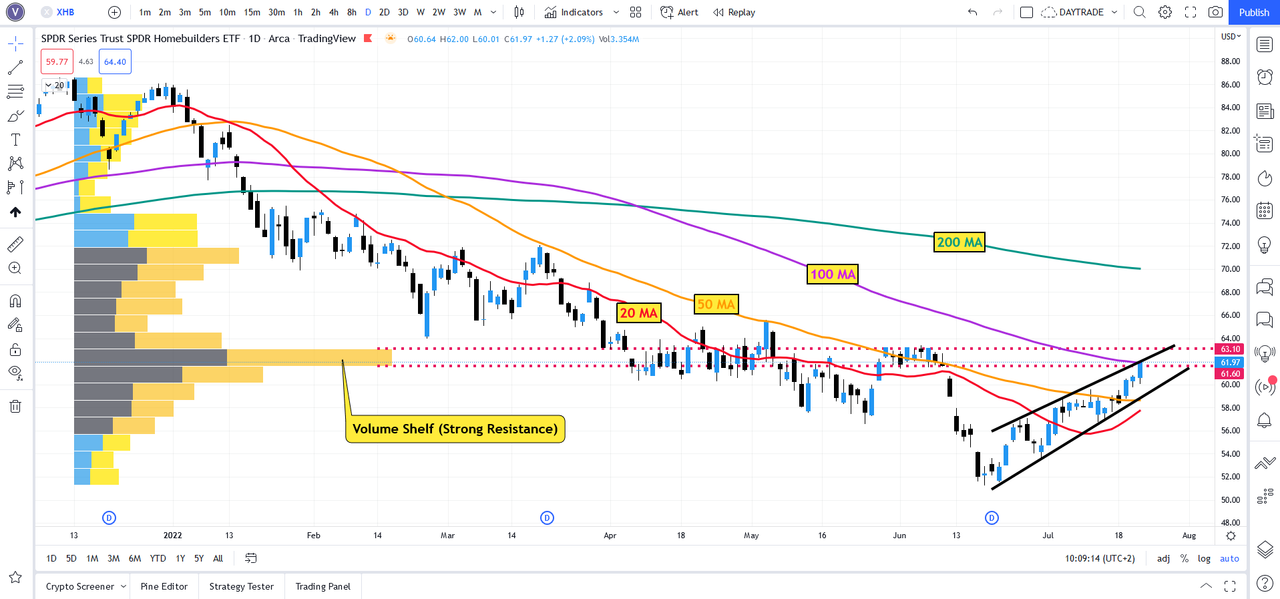Screen dimensions: 1280x599
Task: Undo the last chart action
Action: coord(973,12)
